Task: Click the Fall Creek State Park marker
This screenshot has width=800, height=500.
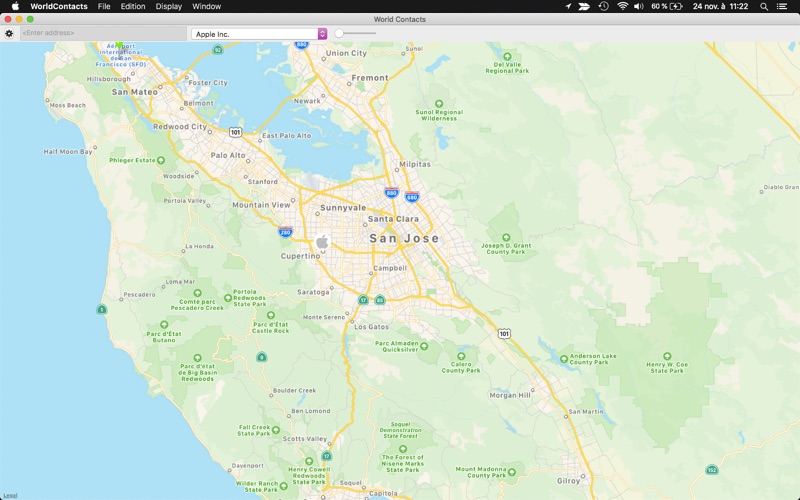Action: pyautogui.click(x=276, y=430)
